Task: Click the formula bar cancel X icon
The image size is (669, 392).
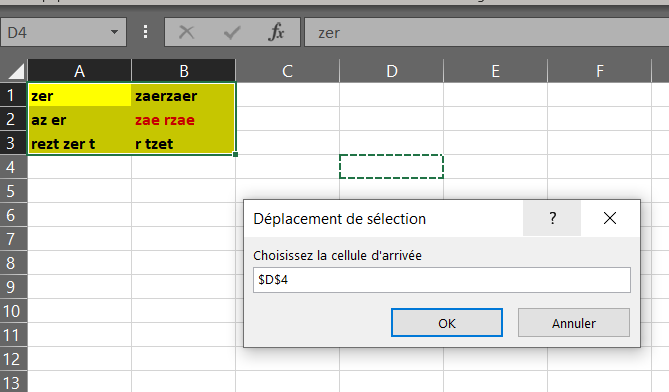Action: (x=186, y=32)
